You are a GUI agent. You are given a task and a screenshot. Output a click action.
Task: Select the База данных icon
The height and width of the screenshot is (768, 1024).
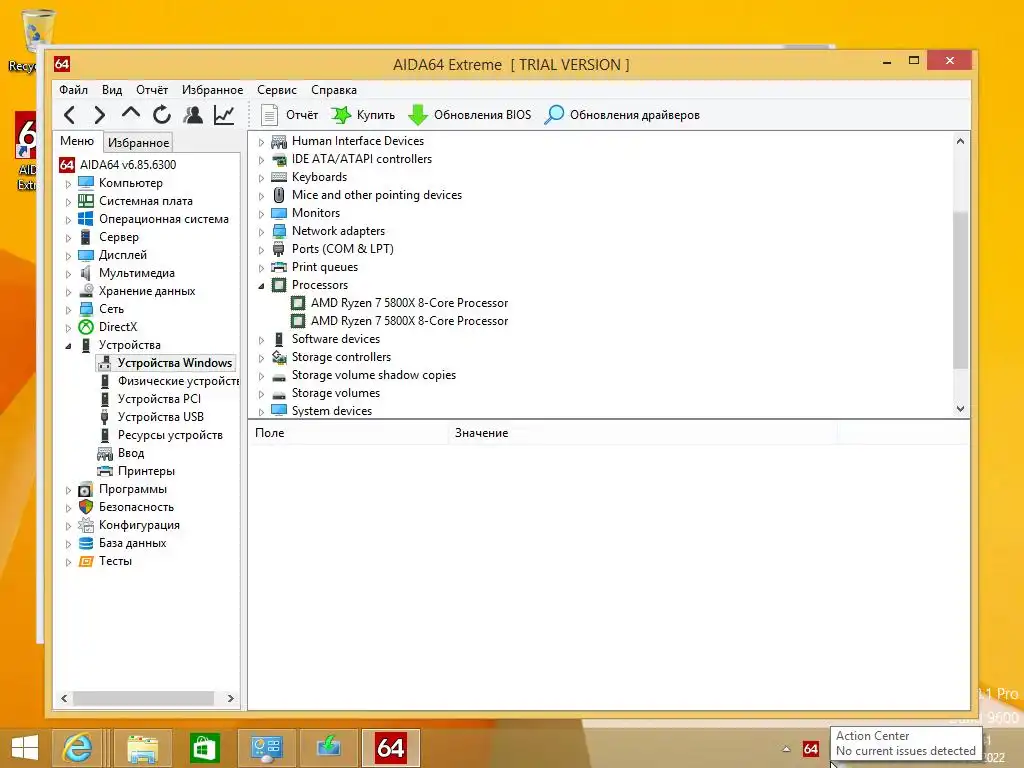pos(86,543)
